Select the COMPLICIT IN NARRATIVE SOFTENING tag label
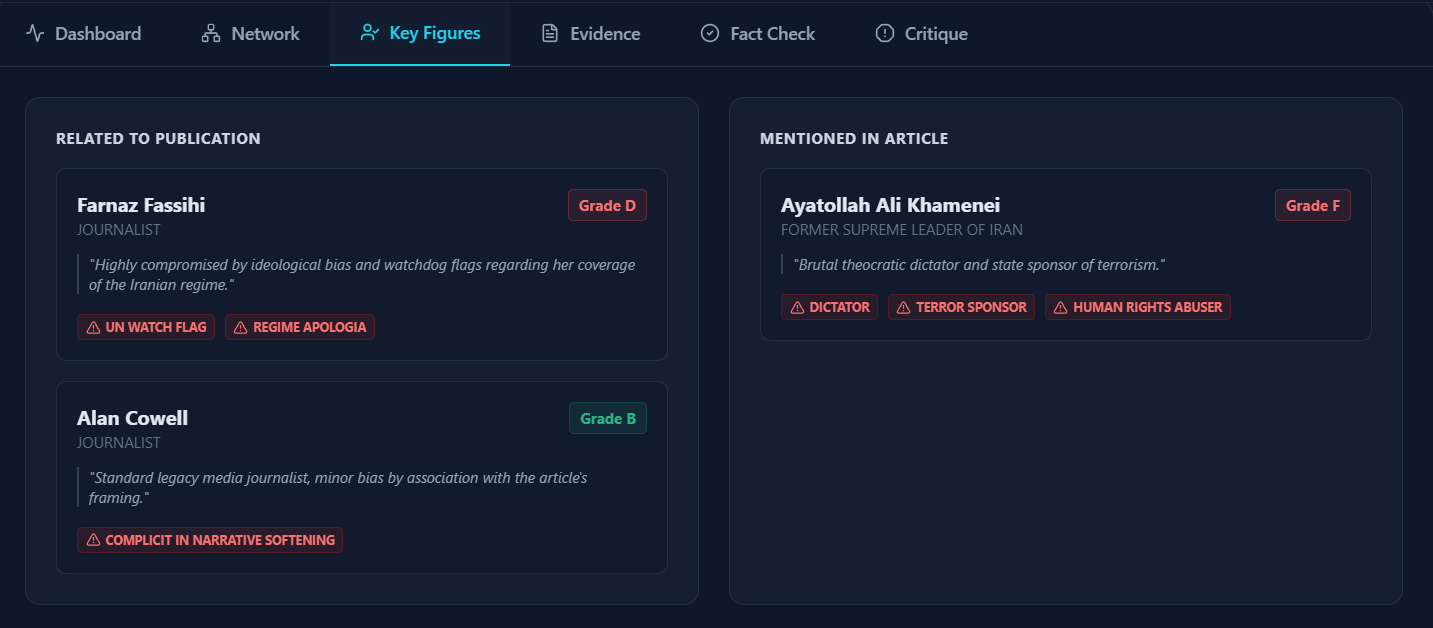Viewport: 1433px width, 628px height. point(220,540)
